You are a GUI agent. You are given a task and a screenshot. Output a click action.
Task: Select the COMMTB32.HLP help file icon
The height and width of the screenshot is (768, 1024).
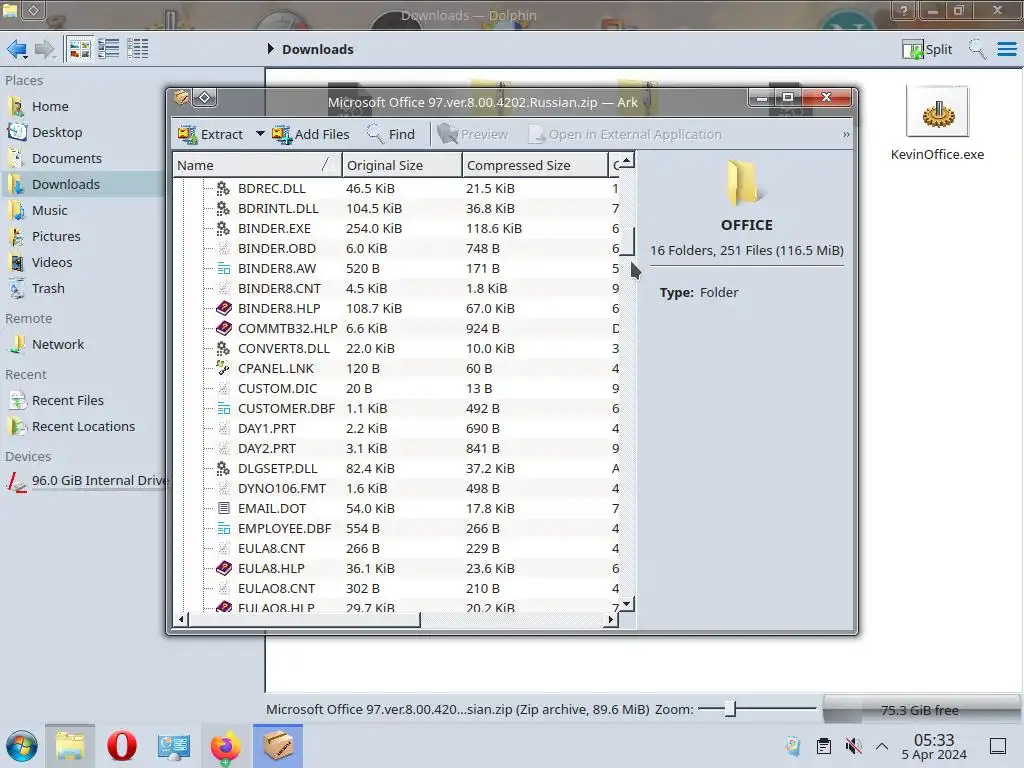pyautogui.click(x=223, y=328)
